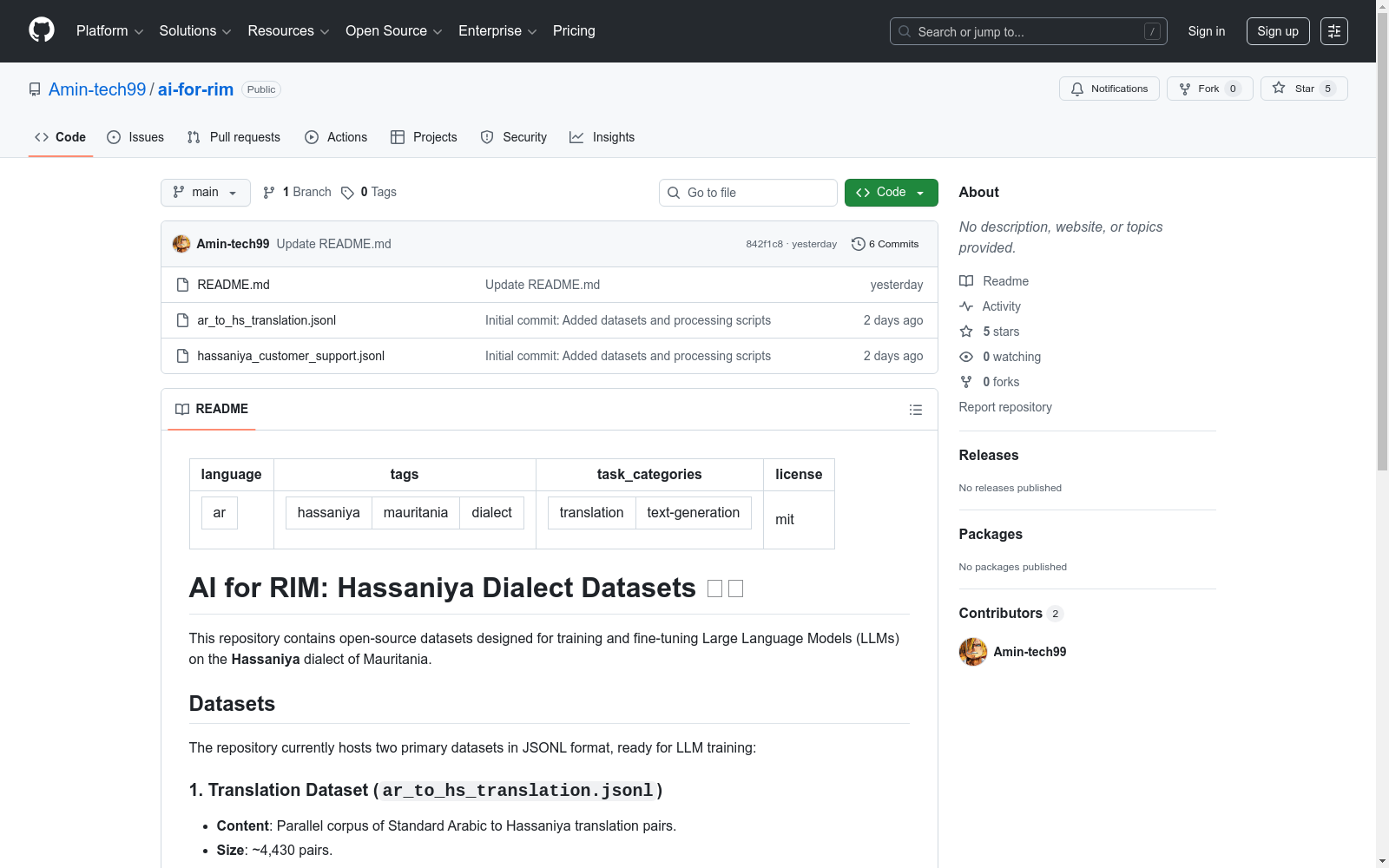Click the Report repository link
This screenshot has width=1389, height=868.
(x=1005, y=407)
